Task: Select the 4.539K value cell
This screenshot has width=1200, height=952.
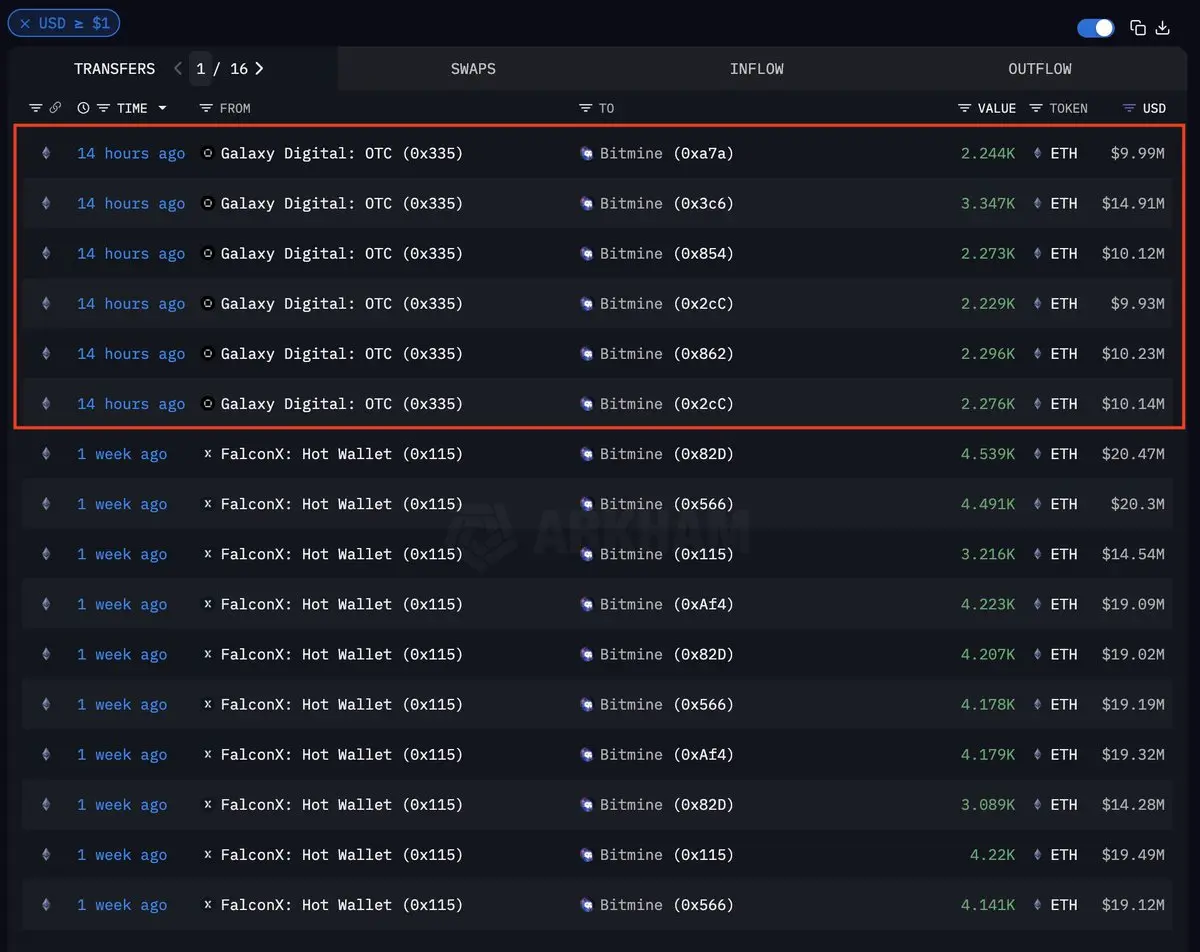Action: click(988, 454)
